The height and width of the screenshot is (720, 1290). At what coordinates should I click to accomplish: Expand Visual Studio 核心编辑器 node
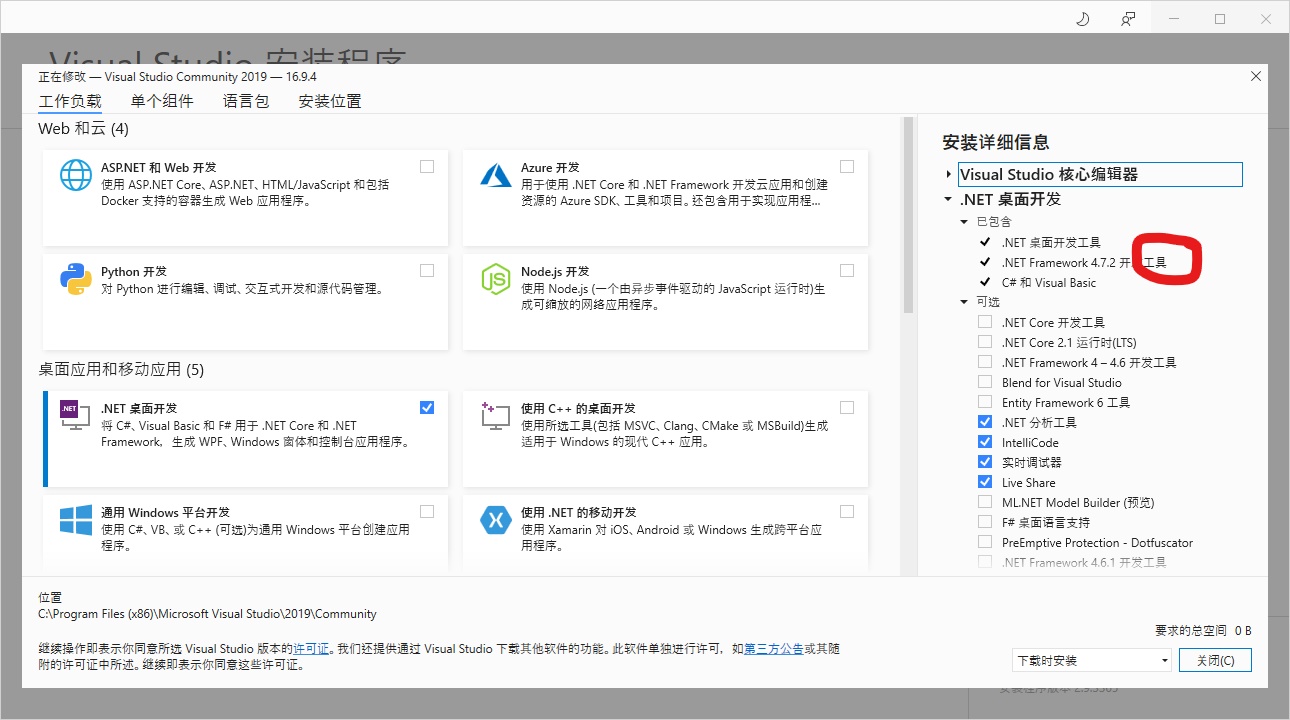[x=949, y=175]
